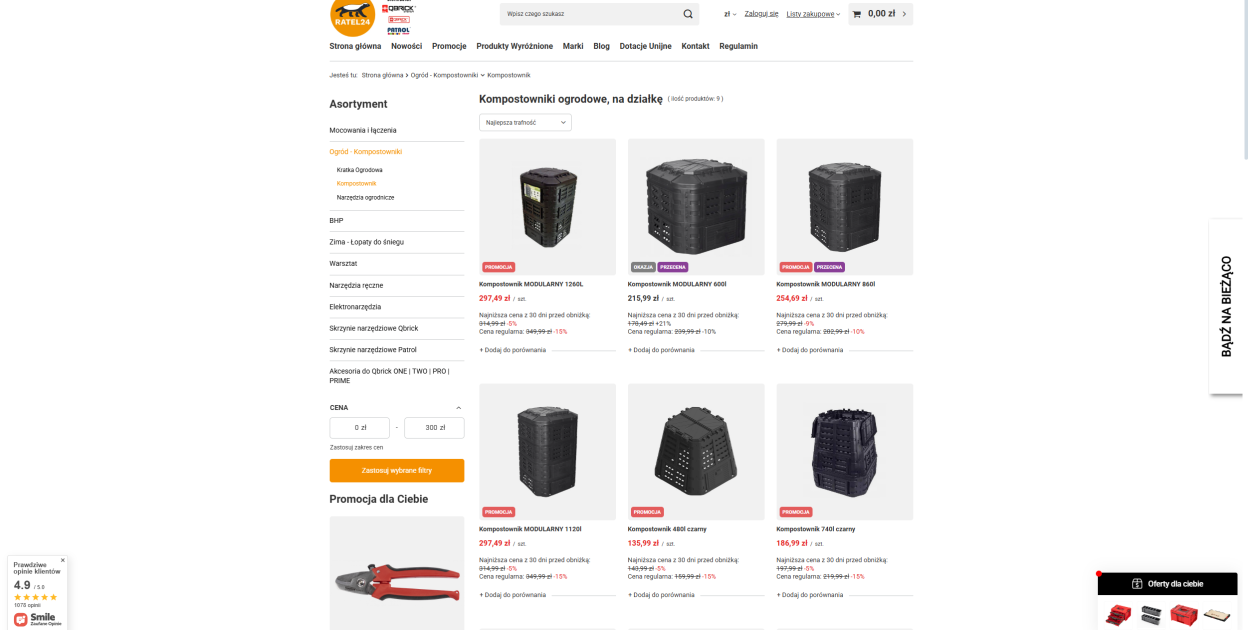Click the gift icon in Oferty dla ciebie
1250x630 pixels.
1137,584
